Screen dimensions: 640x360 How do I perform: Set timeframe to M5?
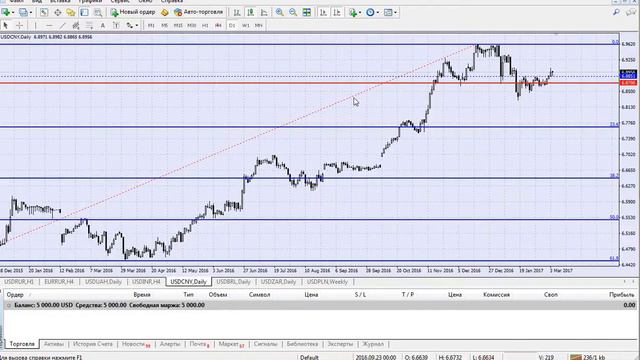(x=164, y=25)
